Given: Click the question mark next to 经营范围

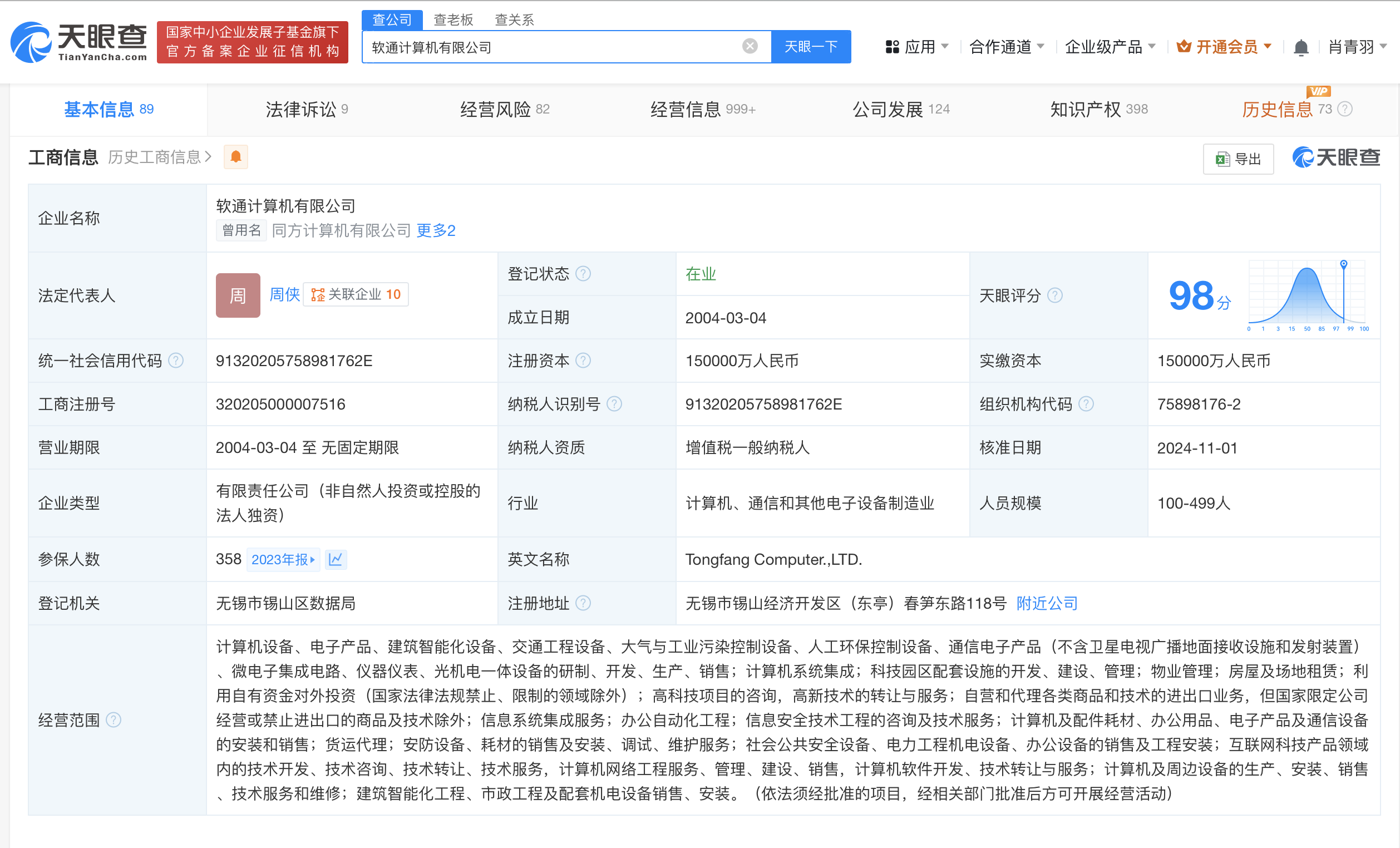Looking at the screenshot, I should (x=114, y=720).
